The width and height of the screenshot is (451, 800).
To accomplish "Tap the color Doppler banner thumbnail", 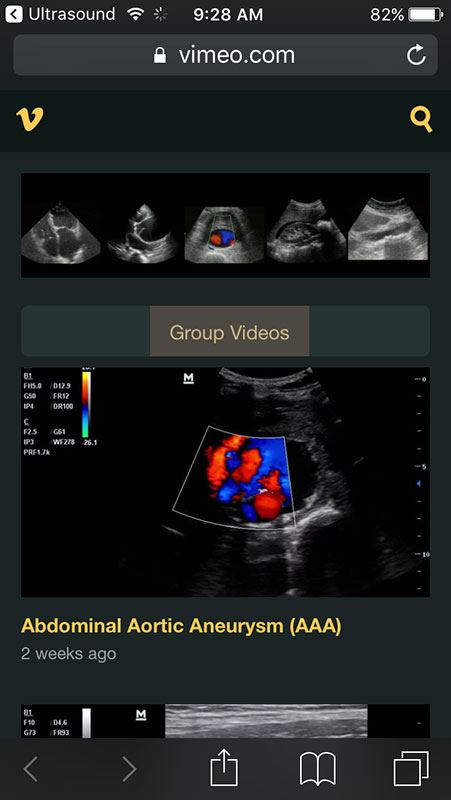I will coord(224,235).
